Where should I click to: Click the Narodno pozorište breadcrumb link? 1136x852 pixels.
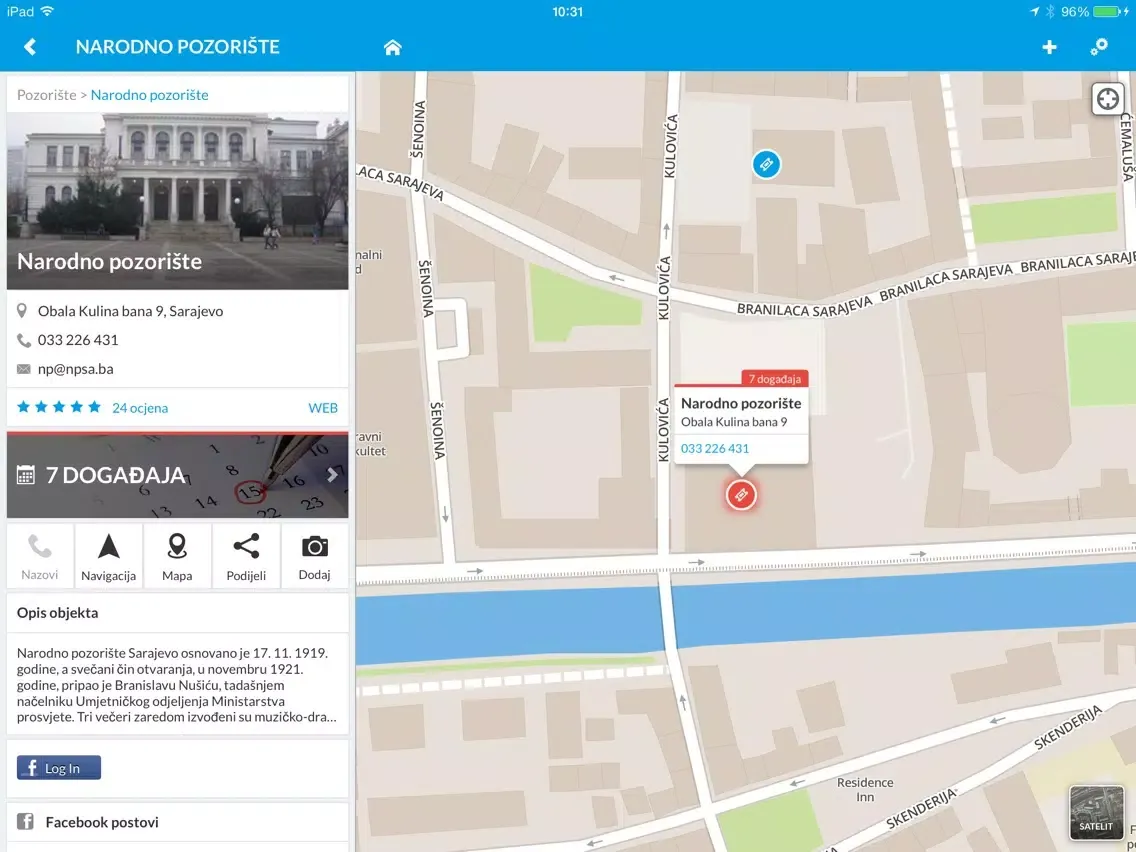149,95
